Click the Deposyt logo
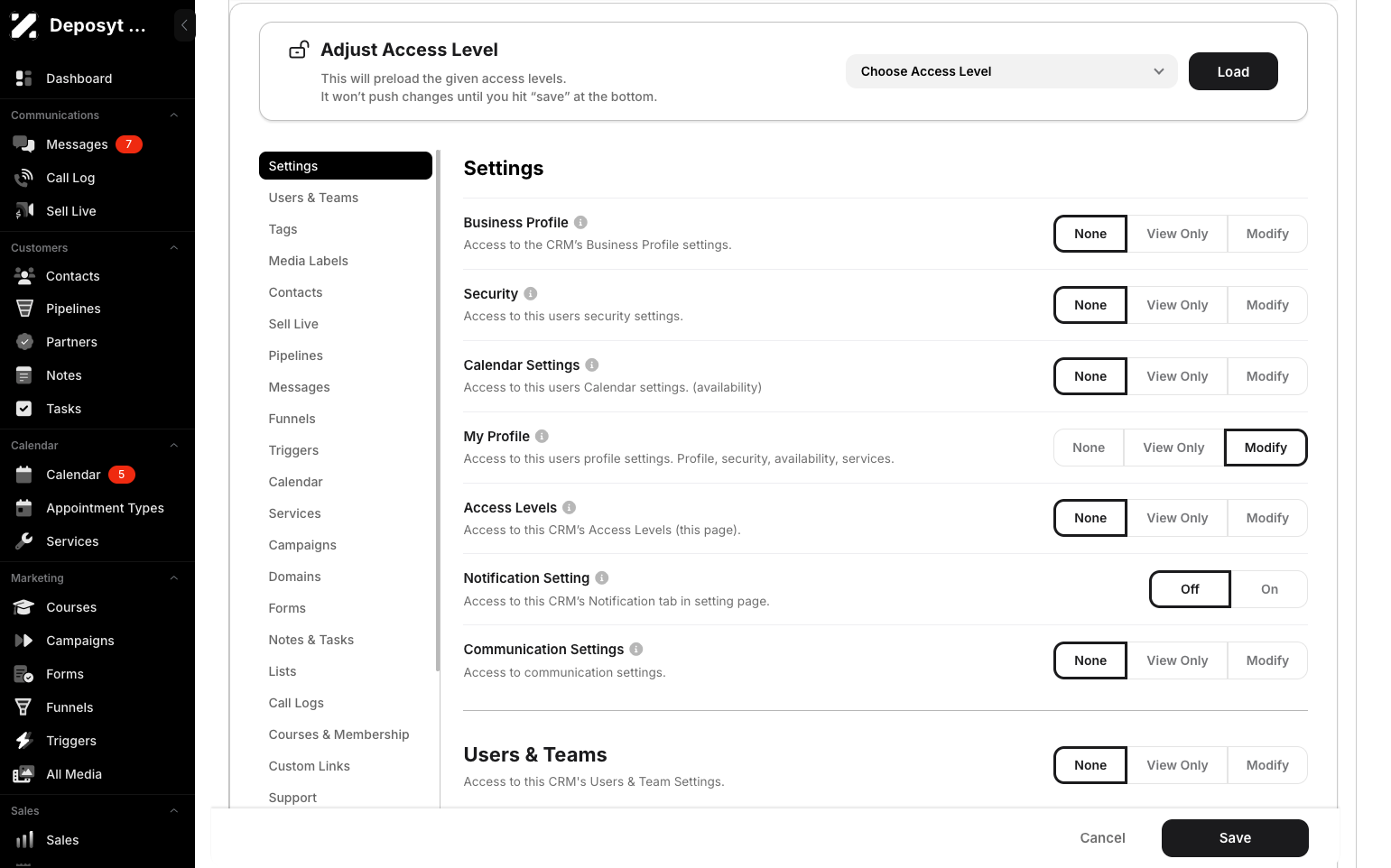Viewport: 1391px width, 868px height. coord(24,25)
